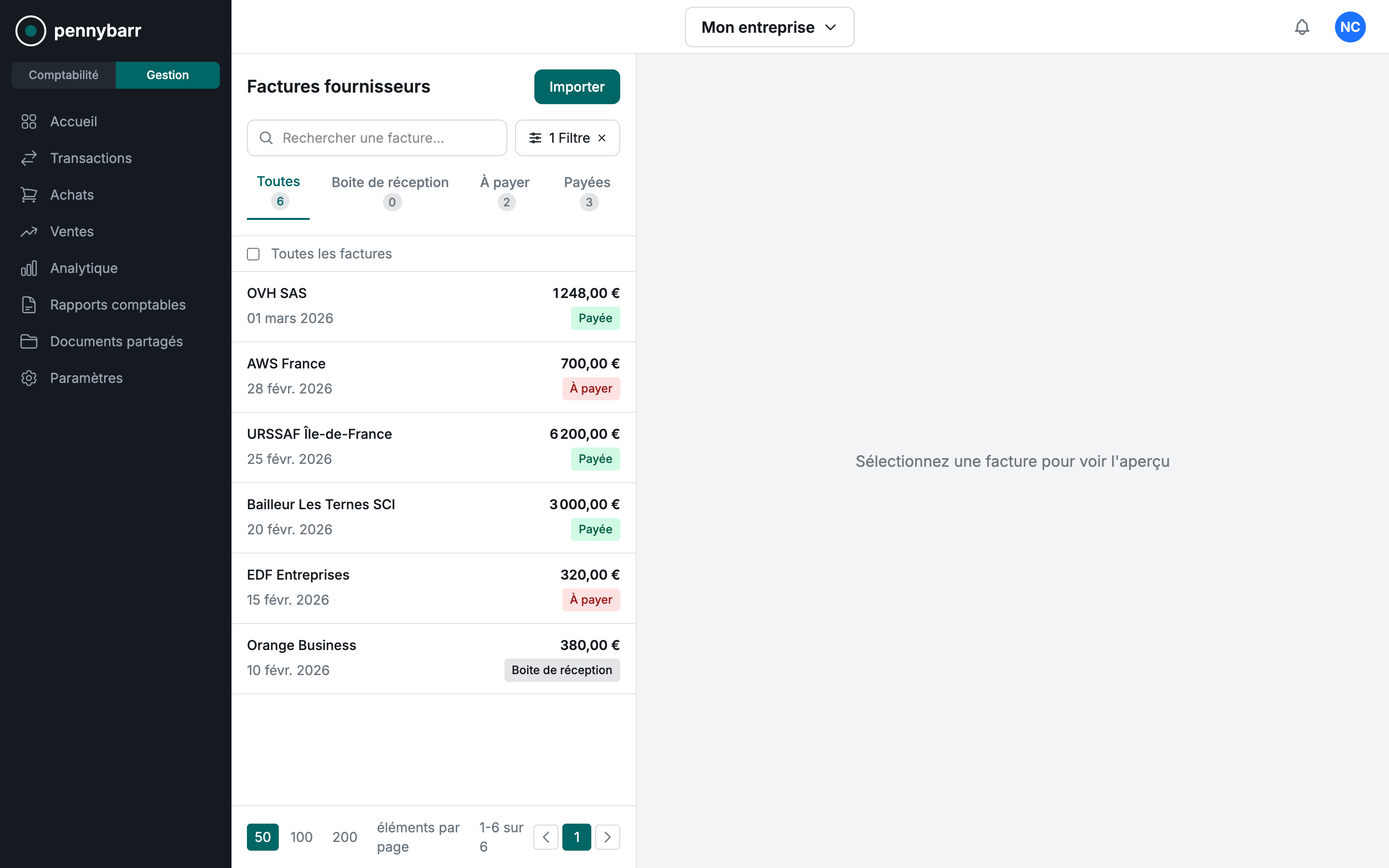Open the Achats shopping cart icon
The width and height of the screenshot is (1389, 868).
(x=29, y=195)
